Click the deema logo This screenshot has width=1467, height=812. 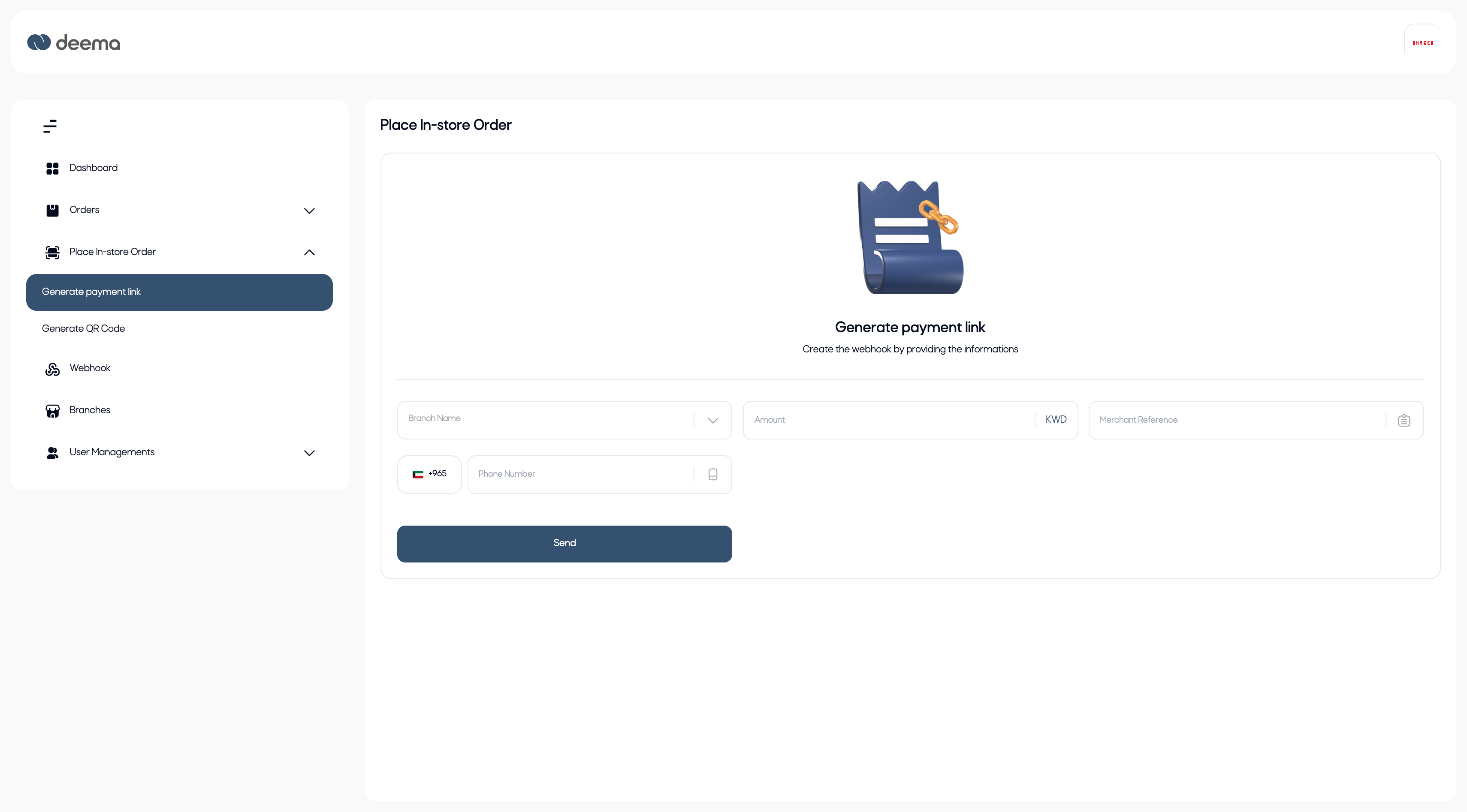coord(74,43)
